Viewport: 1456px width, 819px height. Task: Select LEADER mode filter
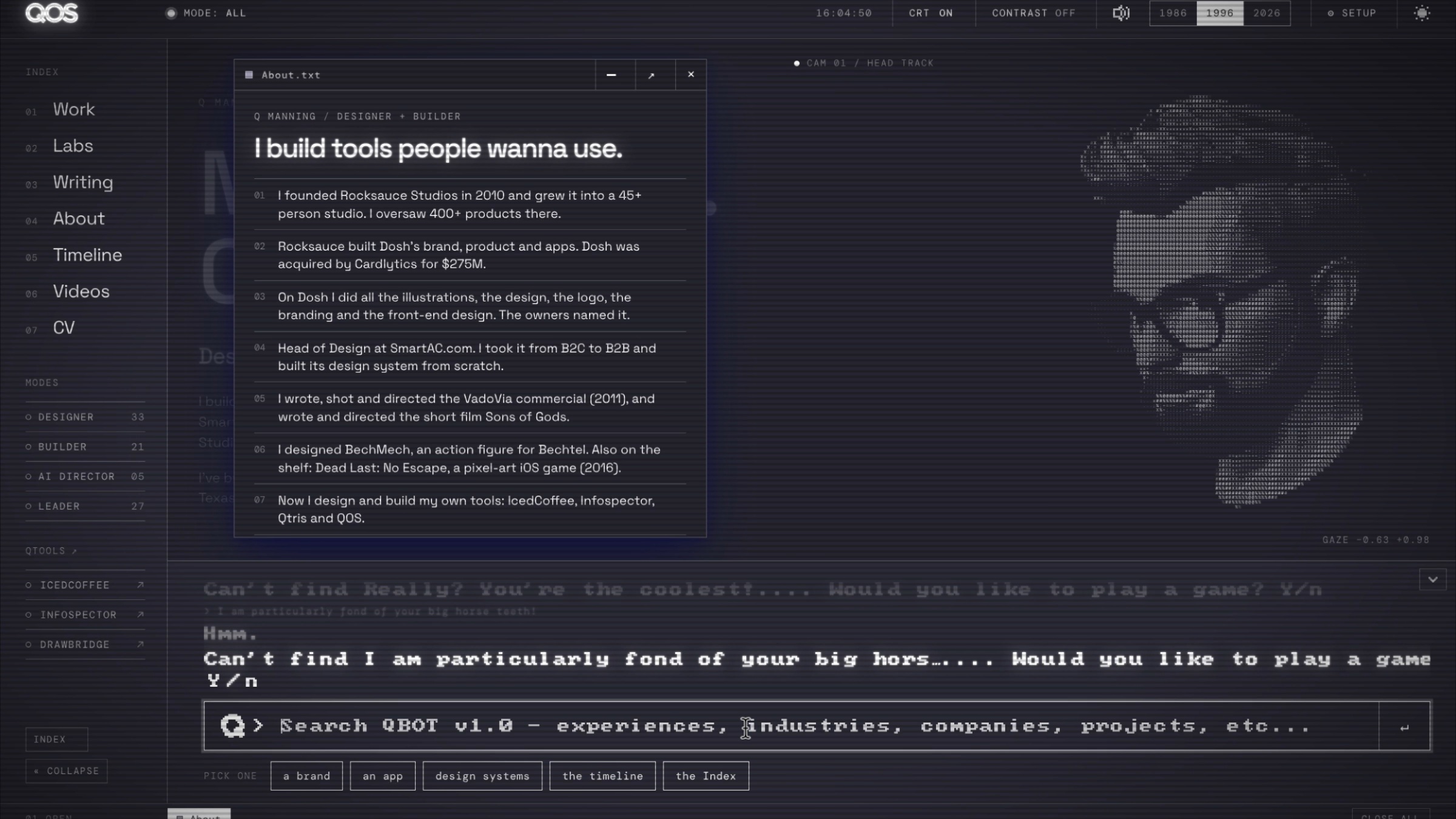pos(85,506)
